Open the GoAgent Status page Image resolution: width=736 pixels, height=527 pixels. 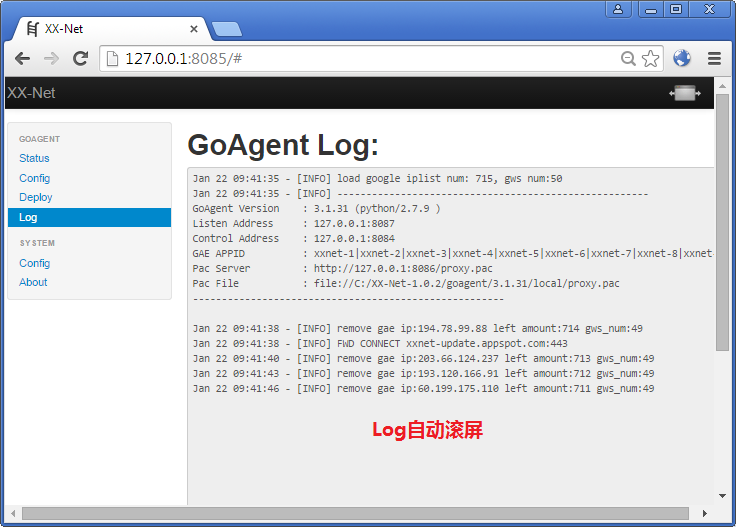[34, 158]
